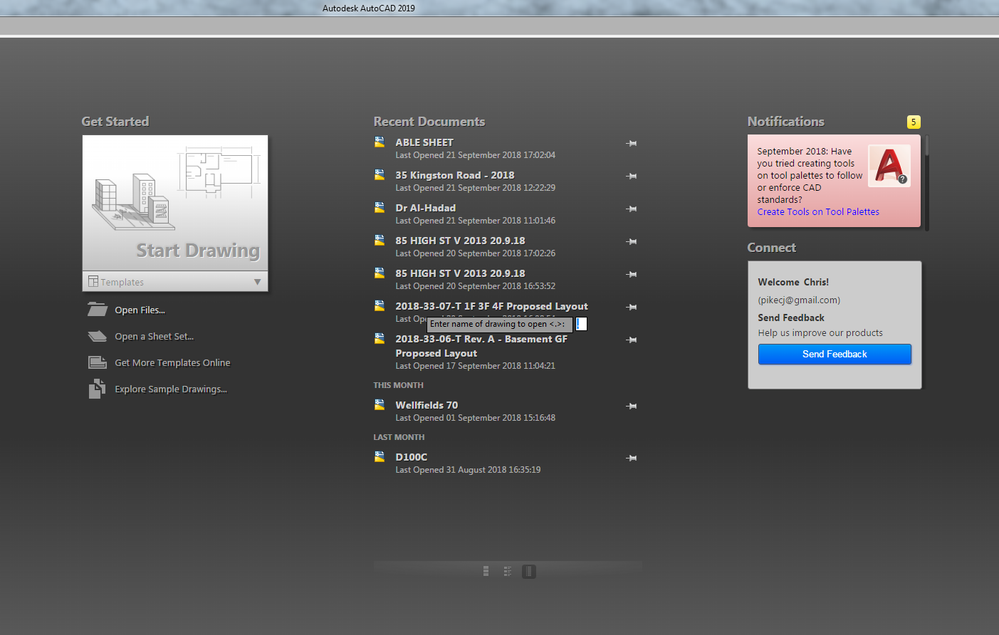Image resolution: width=999 pixels, height=635 pixels.
Task: Pin the 35 Kingston Road - 2018 document
Action: point(631,176)
